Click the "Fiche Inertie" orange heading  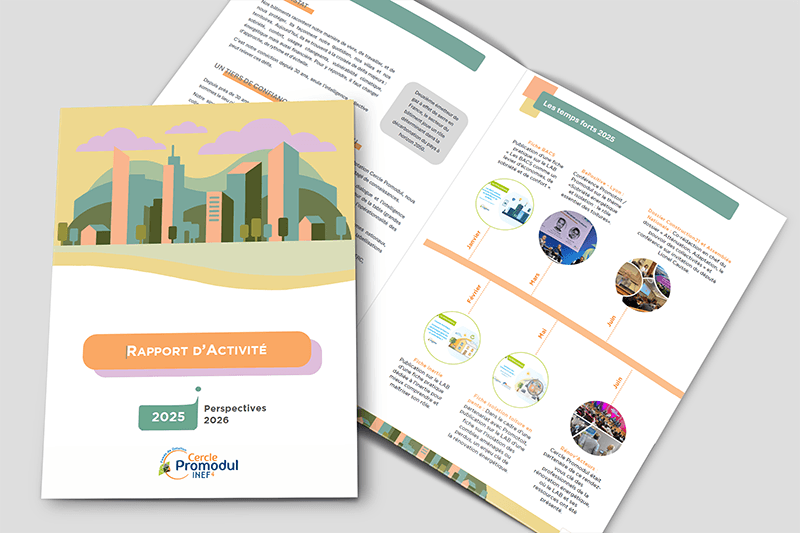(x=428, y=367)
